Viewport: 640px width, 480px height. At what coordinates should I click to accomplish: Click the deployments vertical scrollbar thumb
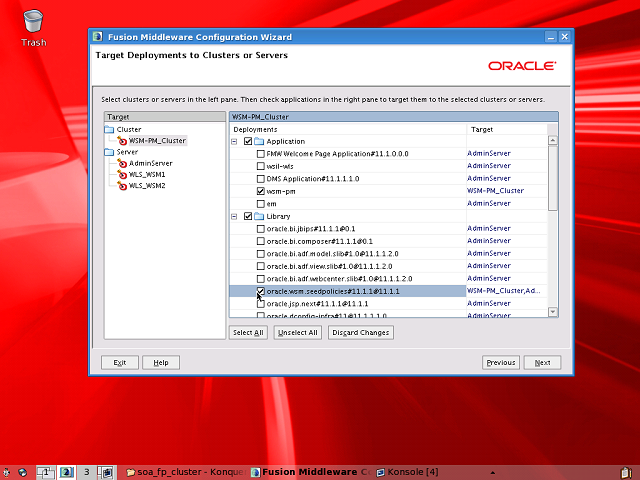553,178
